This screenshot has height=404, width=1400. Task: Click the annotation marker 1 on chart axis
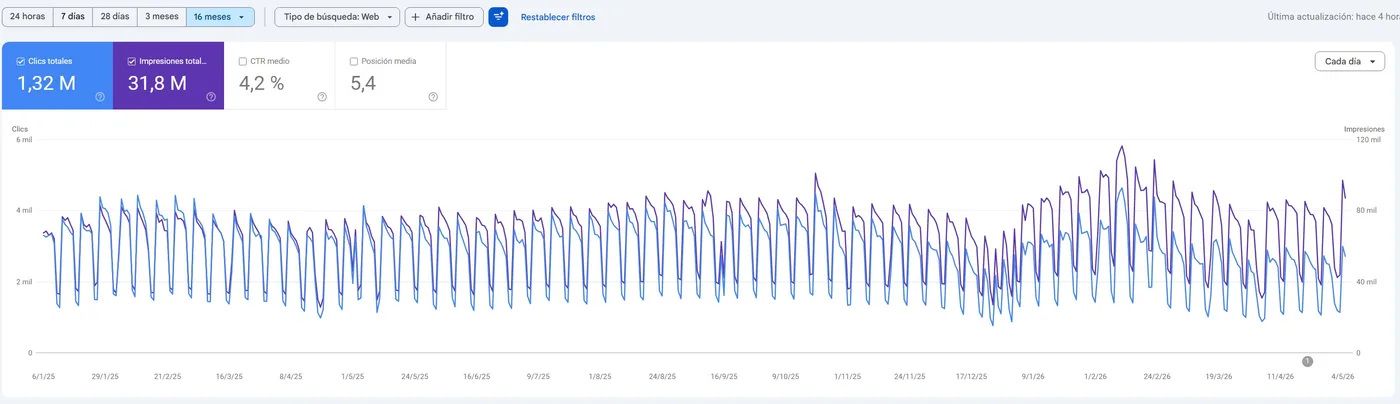pyautogui.click(x=1307, y=361)
